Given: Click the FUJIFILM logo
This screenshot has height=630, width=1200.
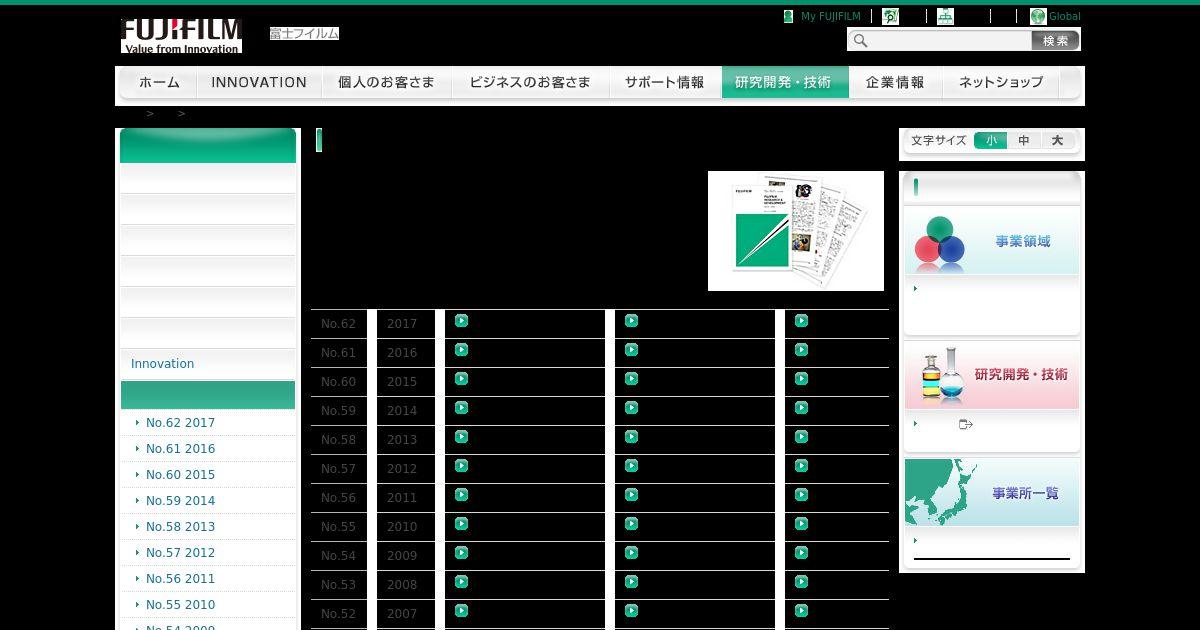Looking at the screenshot, I should 181,35.
